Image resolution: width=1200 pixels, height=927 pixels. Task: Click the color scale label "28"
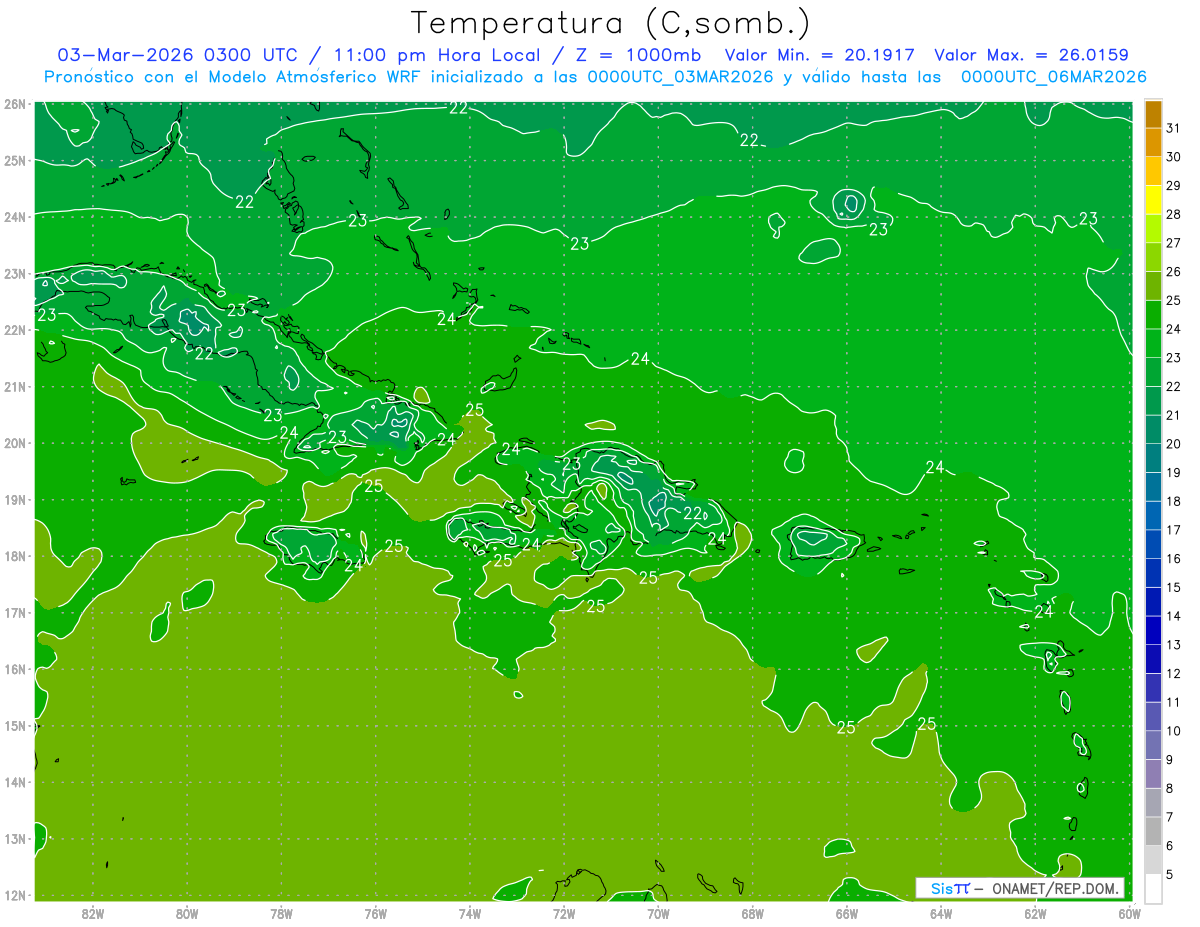pyautogui.click(x=1173, y=214)
